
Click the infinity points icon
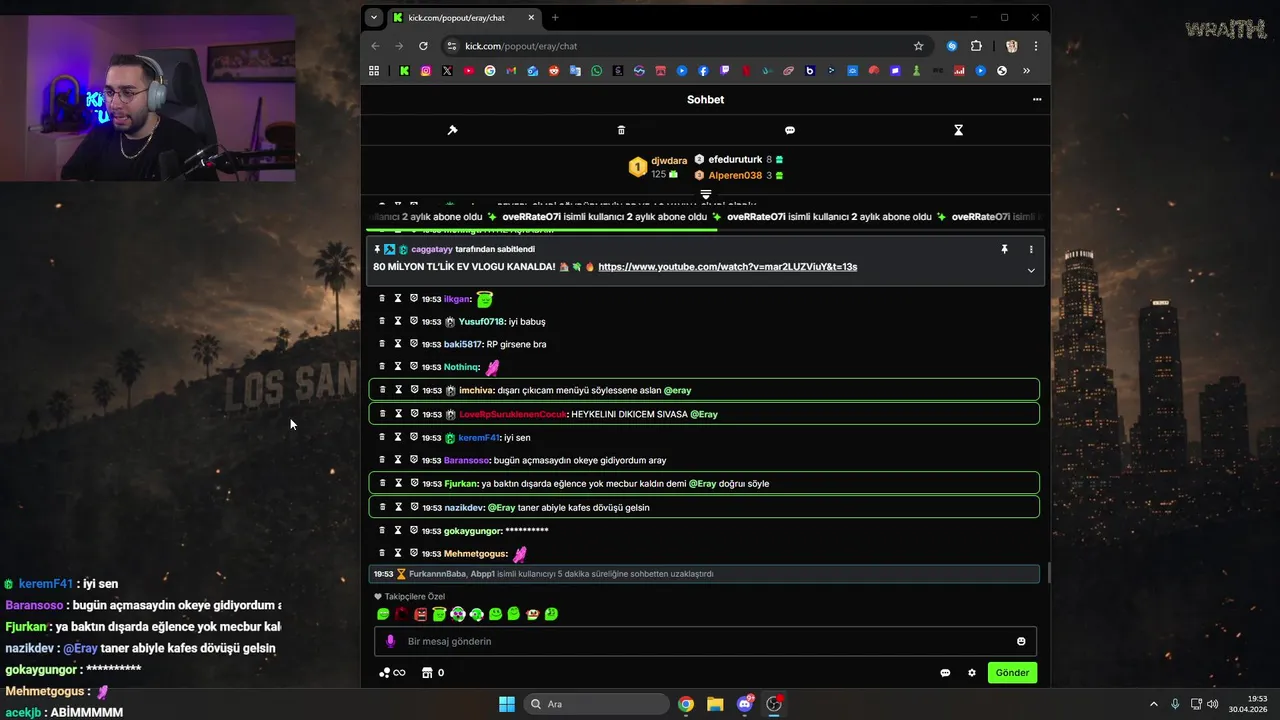click(x=392, y=673)
